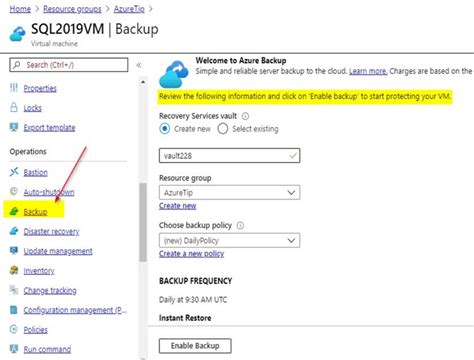The width and height of the screenshot is (474, 360).
Task: Click the Policies icon
Action: click(14, 329)
